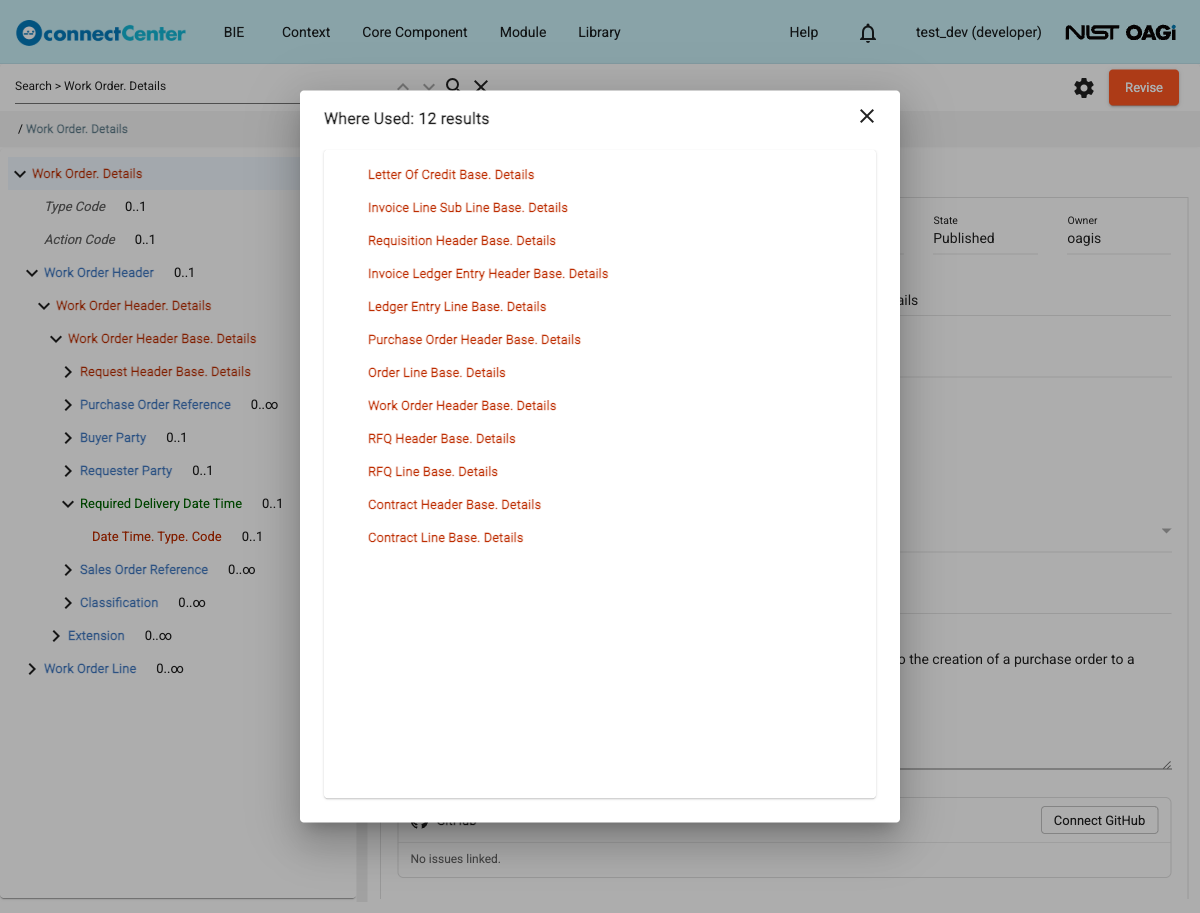Open Invoice Ledger Entry Header Base. Details

pos(488,274)
